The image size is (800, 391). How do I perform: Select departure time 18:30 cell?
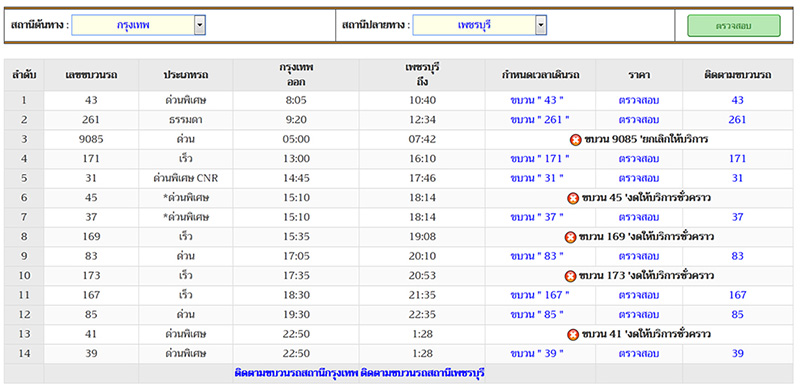click(x=296, y=295)
